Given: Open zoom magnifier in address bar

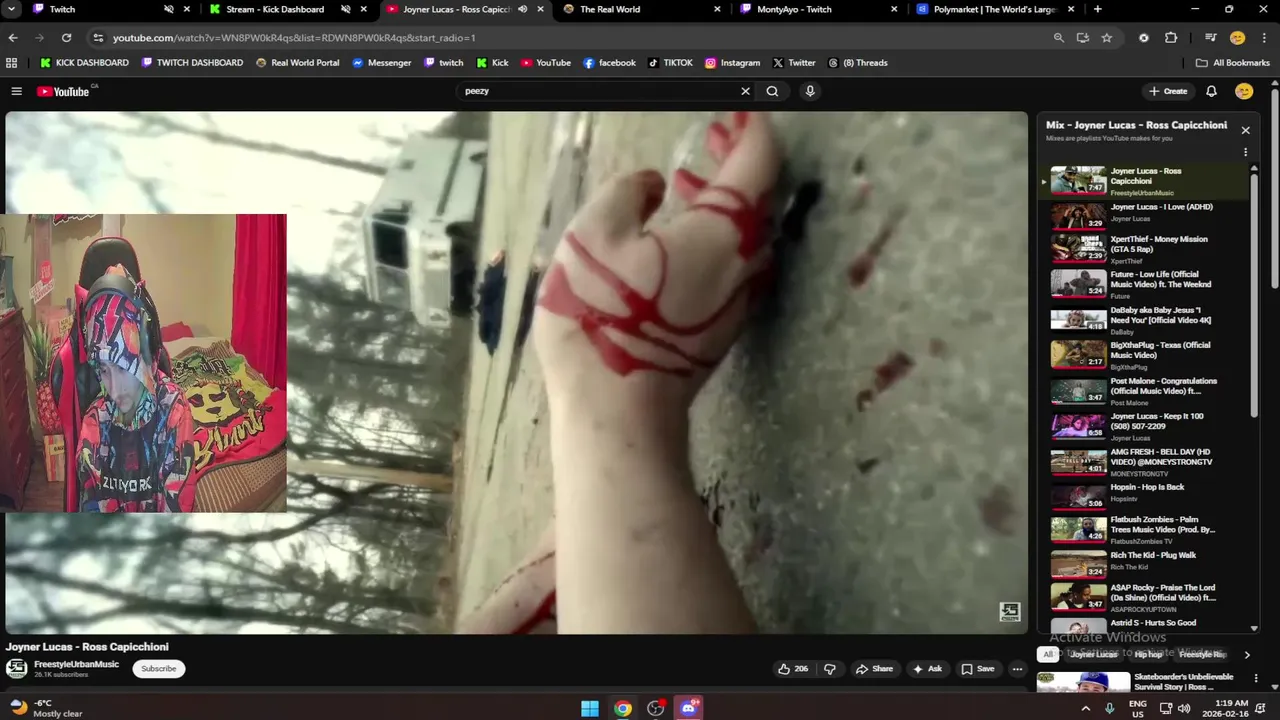Looking at the screenshot, I should [x=1059, y=37].
